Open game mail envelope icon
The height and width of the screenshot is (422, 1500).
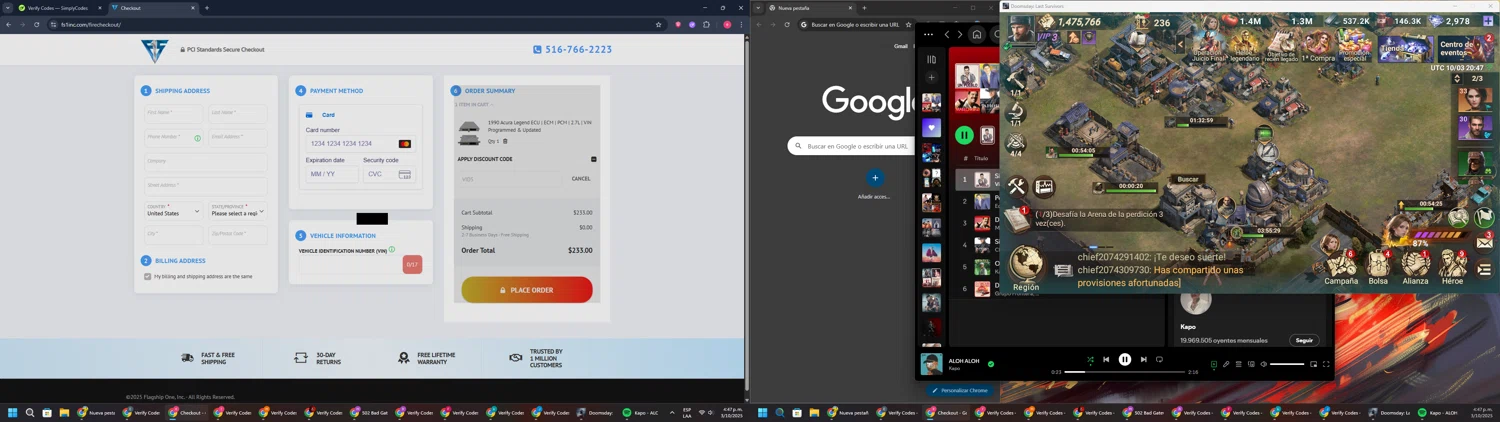coord(1485,242)
